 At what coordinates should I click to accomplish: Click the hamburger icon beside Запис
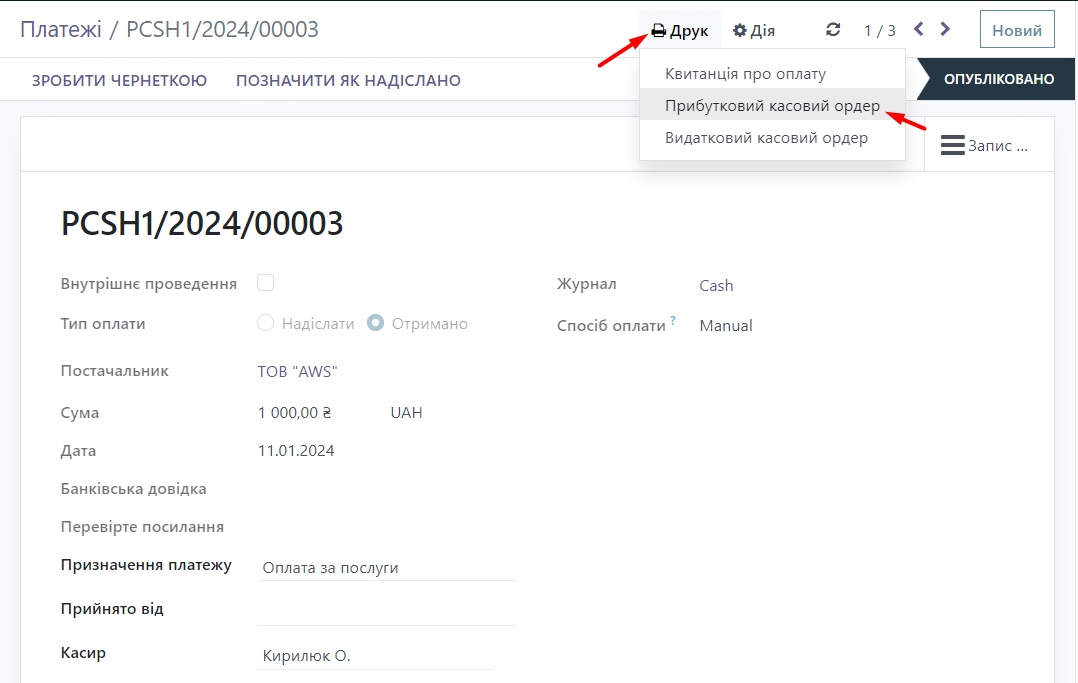pyautogui.click(x=952, y=145)
